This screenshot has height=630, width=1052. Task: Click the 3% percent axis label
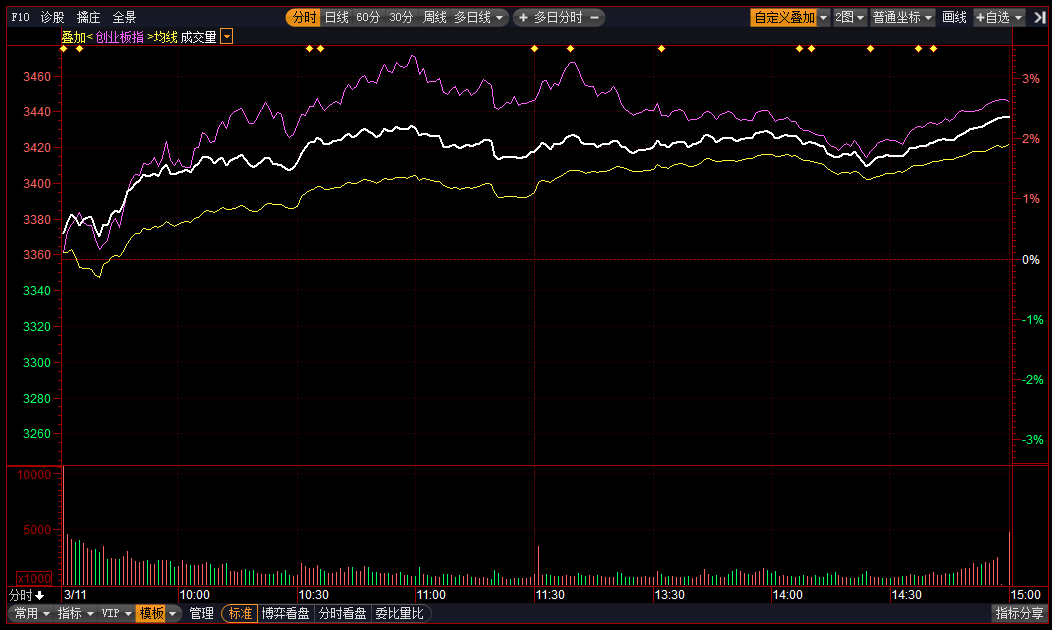[x=1031, y=79]
